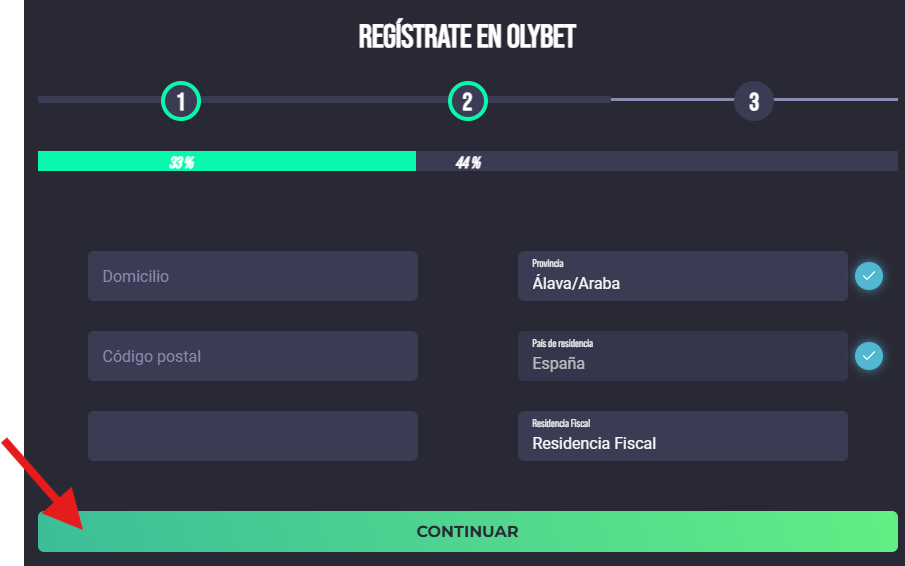The image size is (905, 566).
Task: Focus the Domicilio input field
Action: point(253,276)
